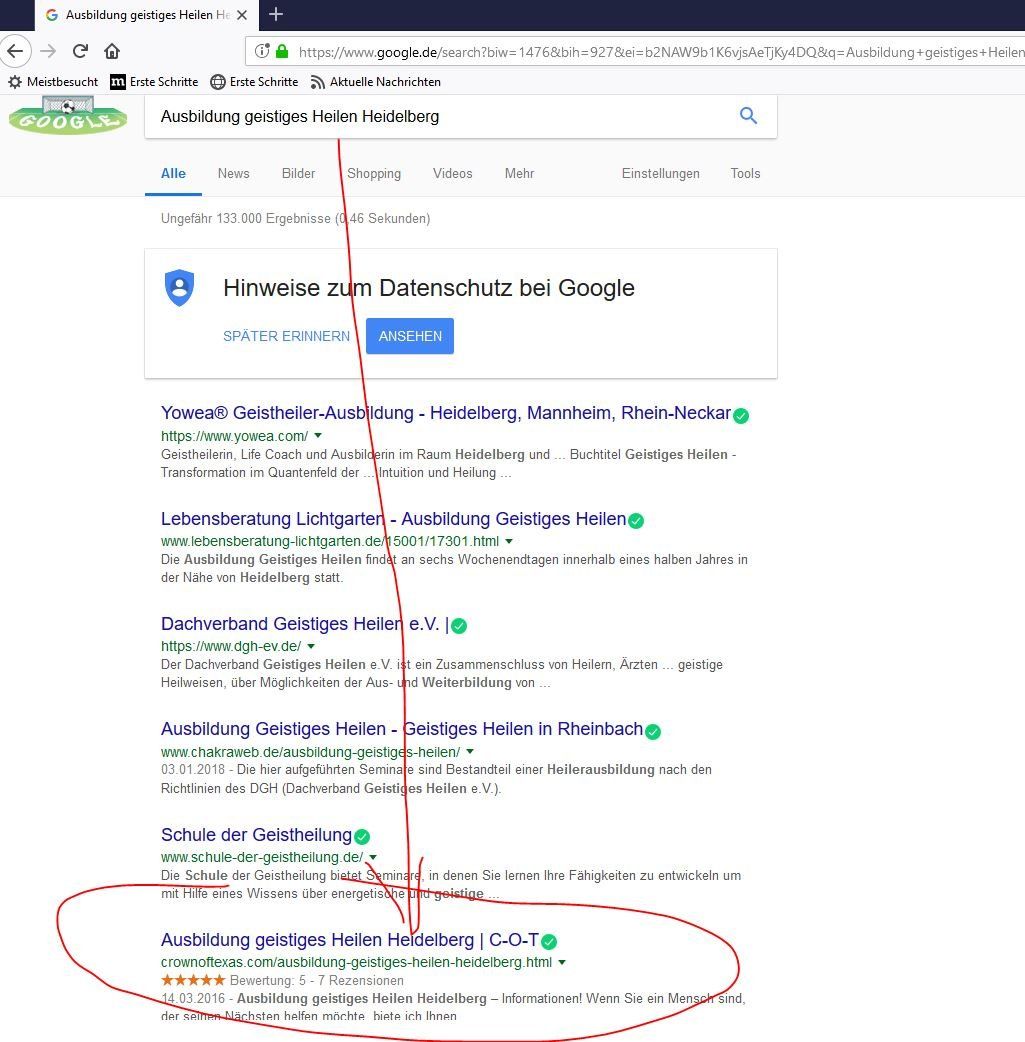The width and height of the screenshot is (1025, 1042).
Task: Reload the page with the refresh icon
Action: click(x=80, y=51)
